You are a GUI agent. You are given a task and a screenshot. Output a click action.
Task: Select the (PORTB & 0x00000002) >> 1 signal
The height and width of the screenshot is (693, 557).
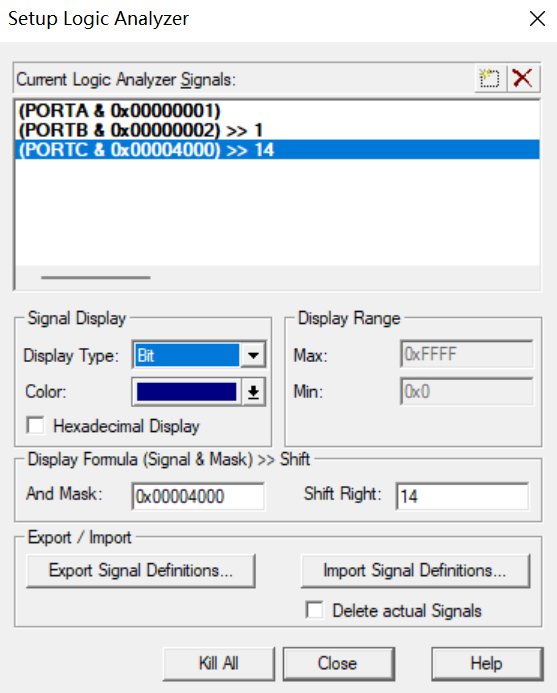coord(277,130)
